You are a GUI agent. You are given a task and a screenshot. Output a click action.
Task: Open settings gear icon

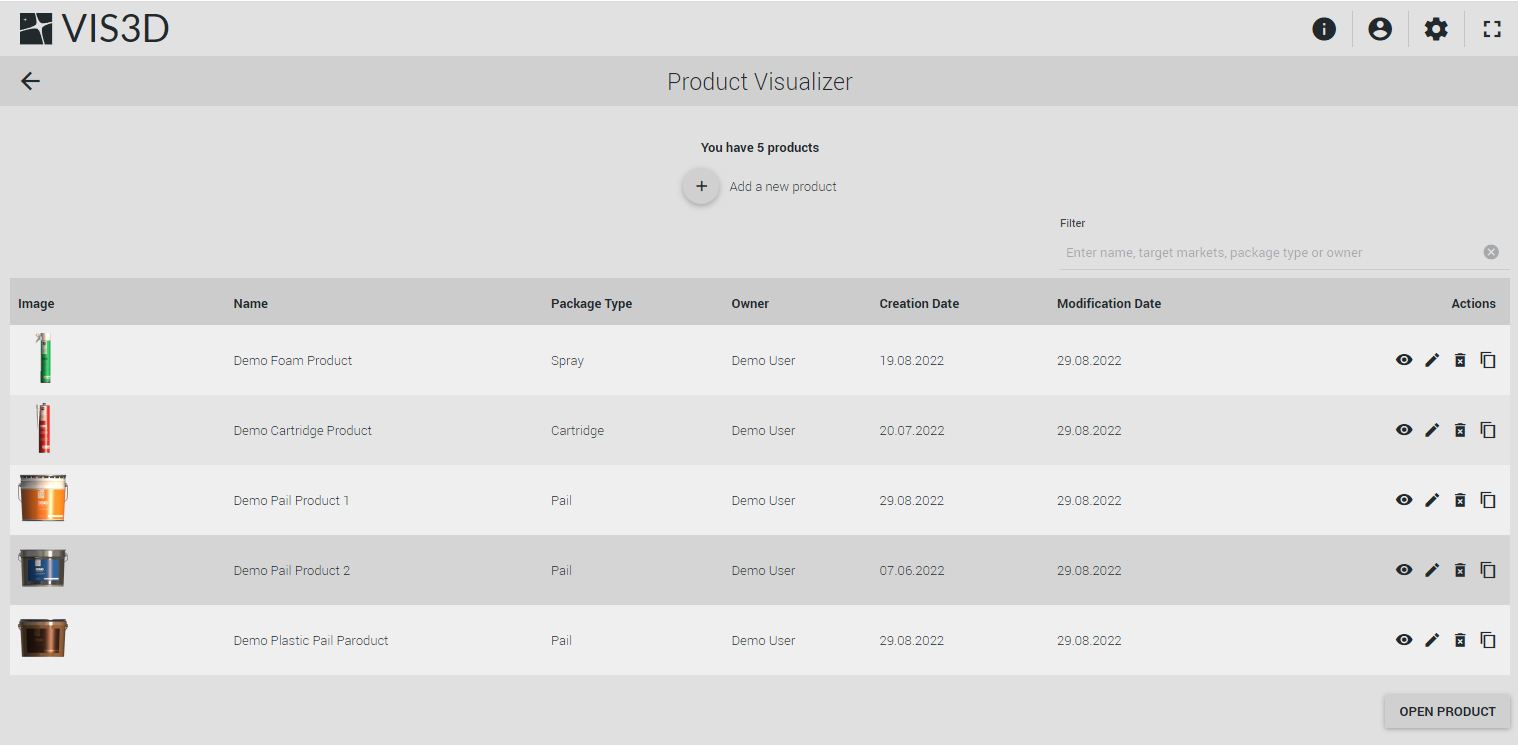(1436, 29)
